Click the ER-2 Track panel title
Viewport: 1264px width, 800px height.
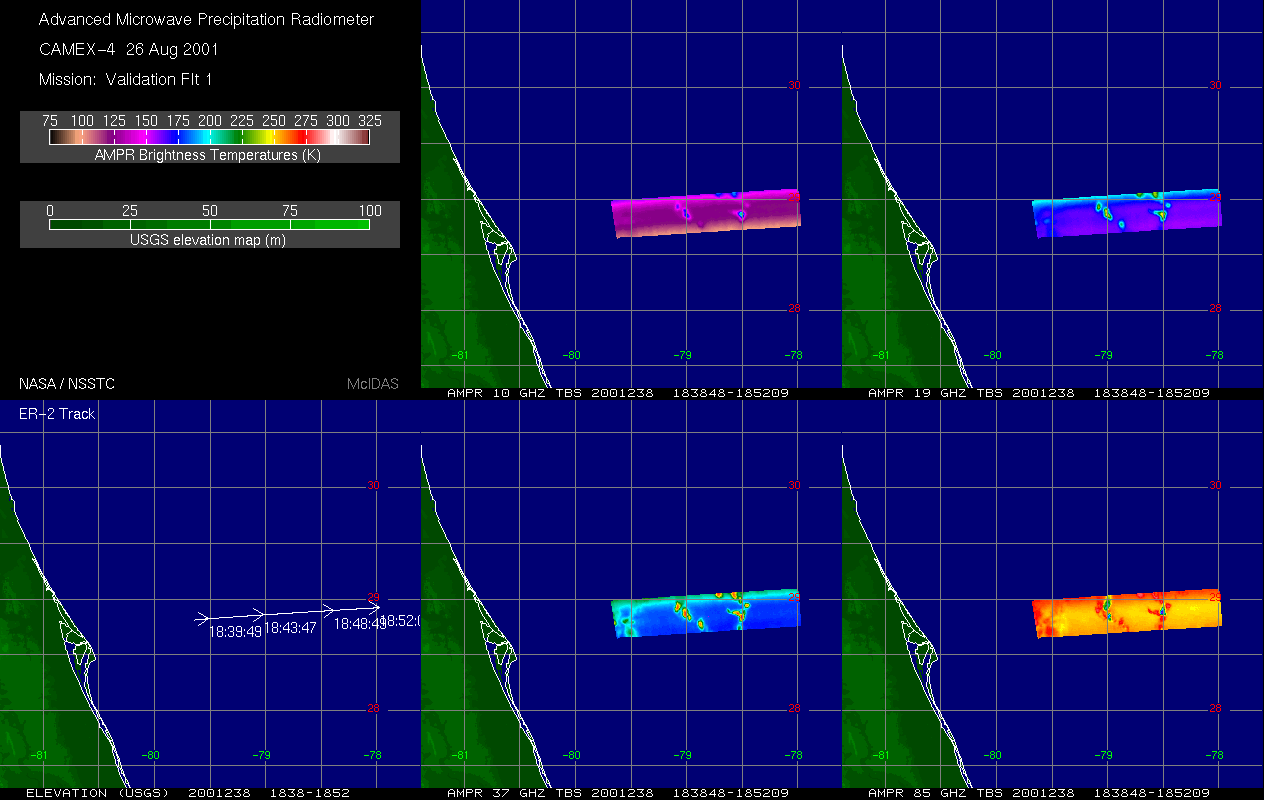57,413
